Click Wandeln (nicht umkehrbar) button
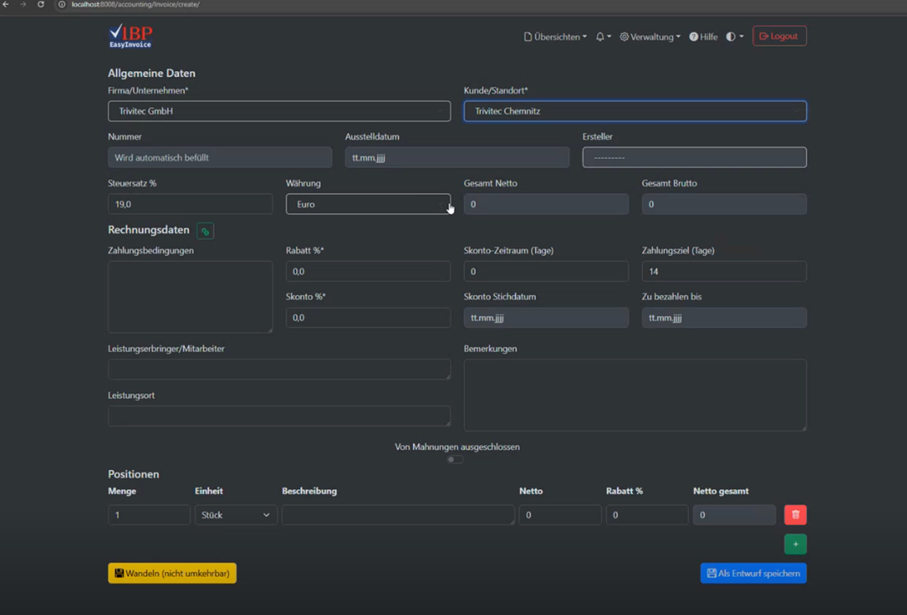The width and height of the screenshot is (907, 615). pos(172,573)
